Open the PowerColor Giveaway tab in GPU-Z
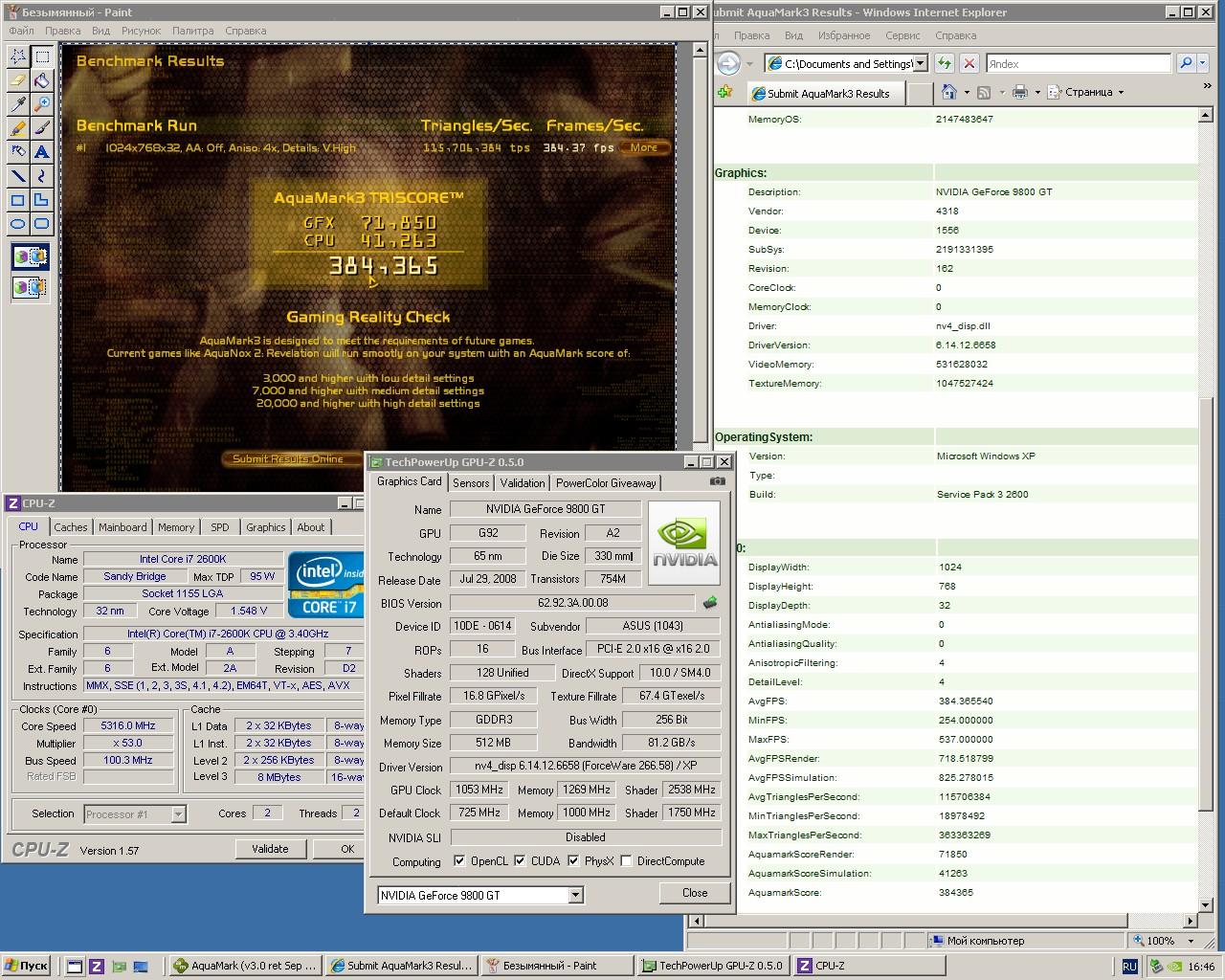 [606, 483]
